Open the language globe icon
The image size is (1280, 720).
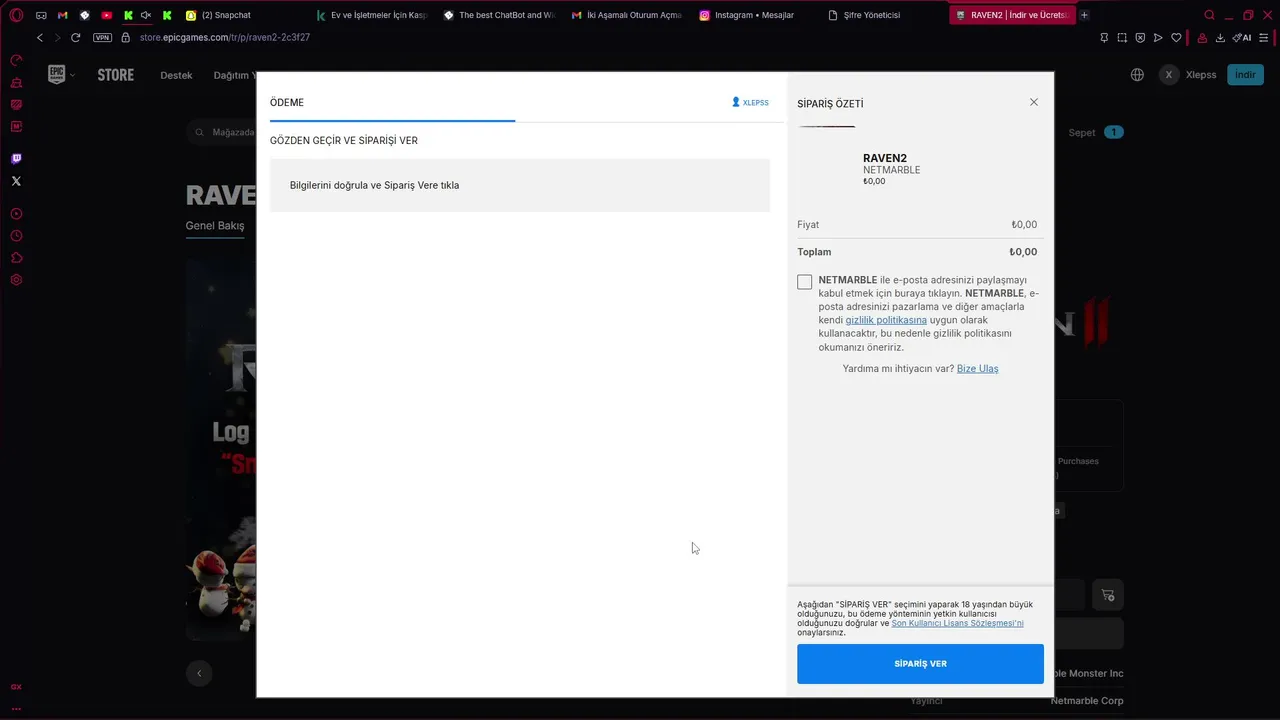click(x=1137, y=75)
